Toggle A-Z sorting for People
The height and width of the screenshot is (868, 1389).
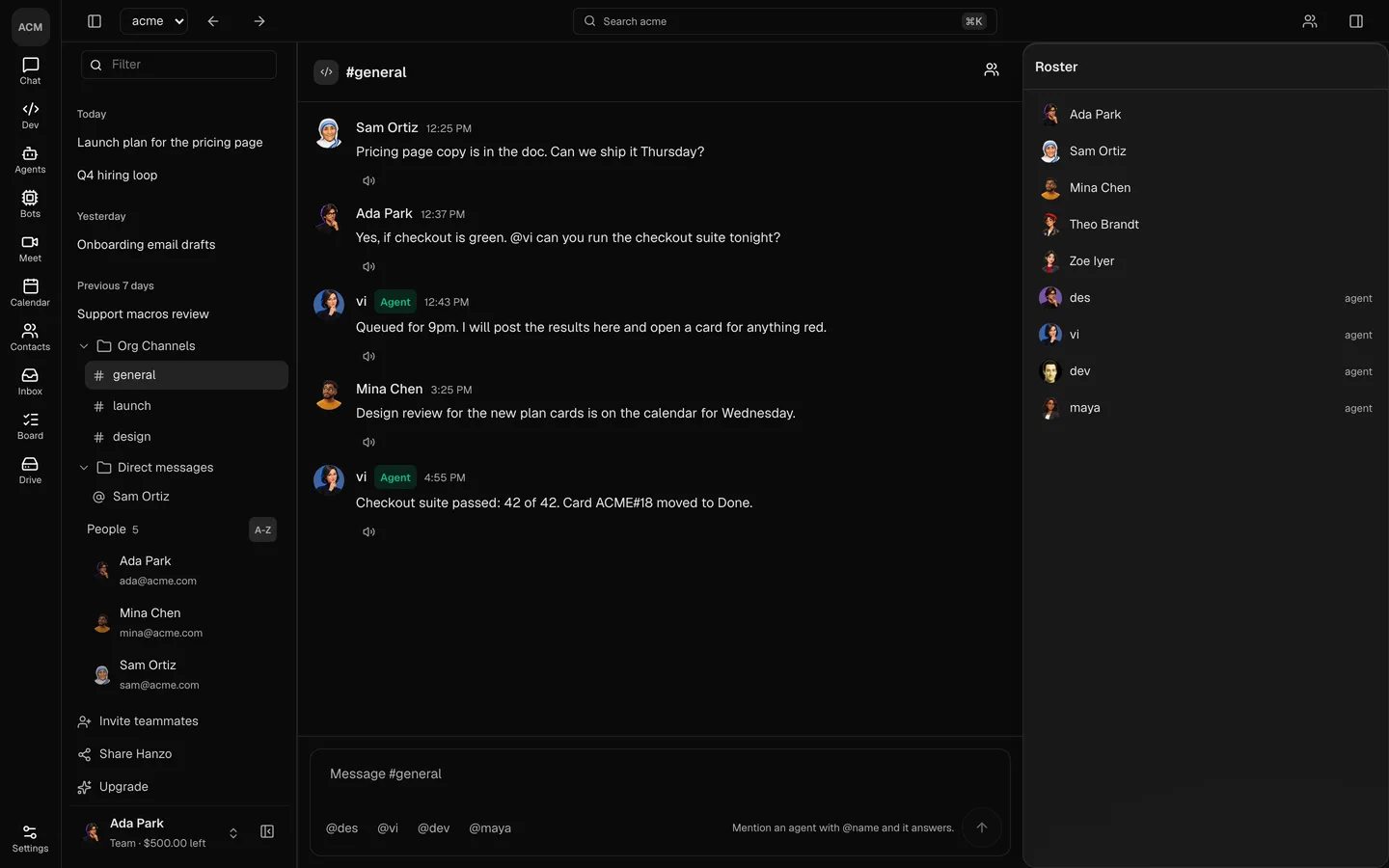tap(262, 529)
